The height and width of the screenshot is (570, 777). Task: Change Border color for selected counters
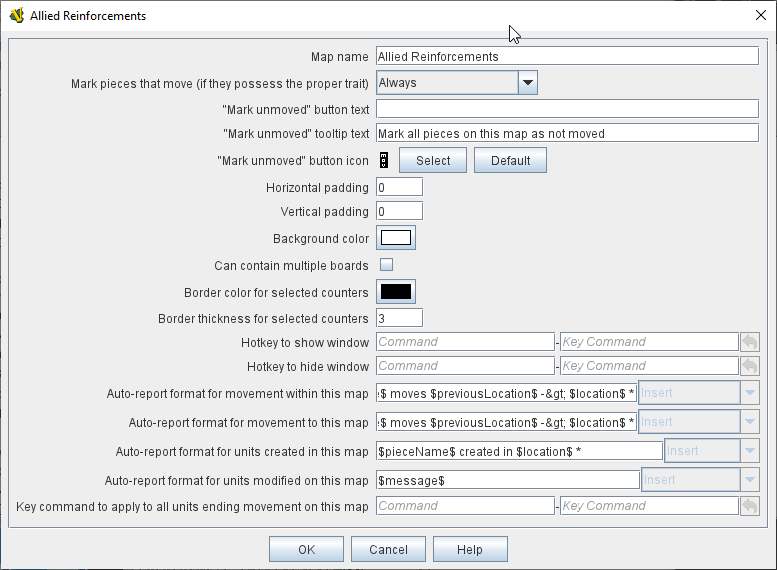[396, 292]
